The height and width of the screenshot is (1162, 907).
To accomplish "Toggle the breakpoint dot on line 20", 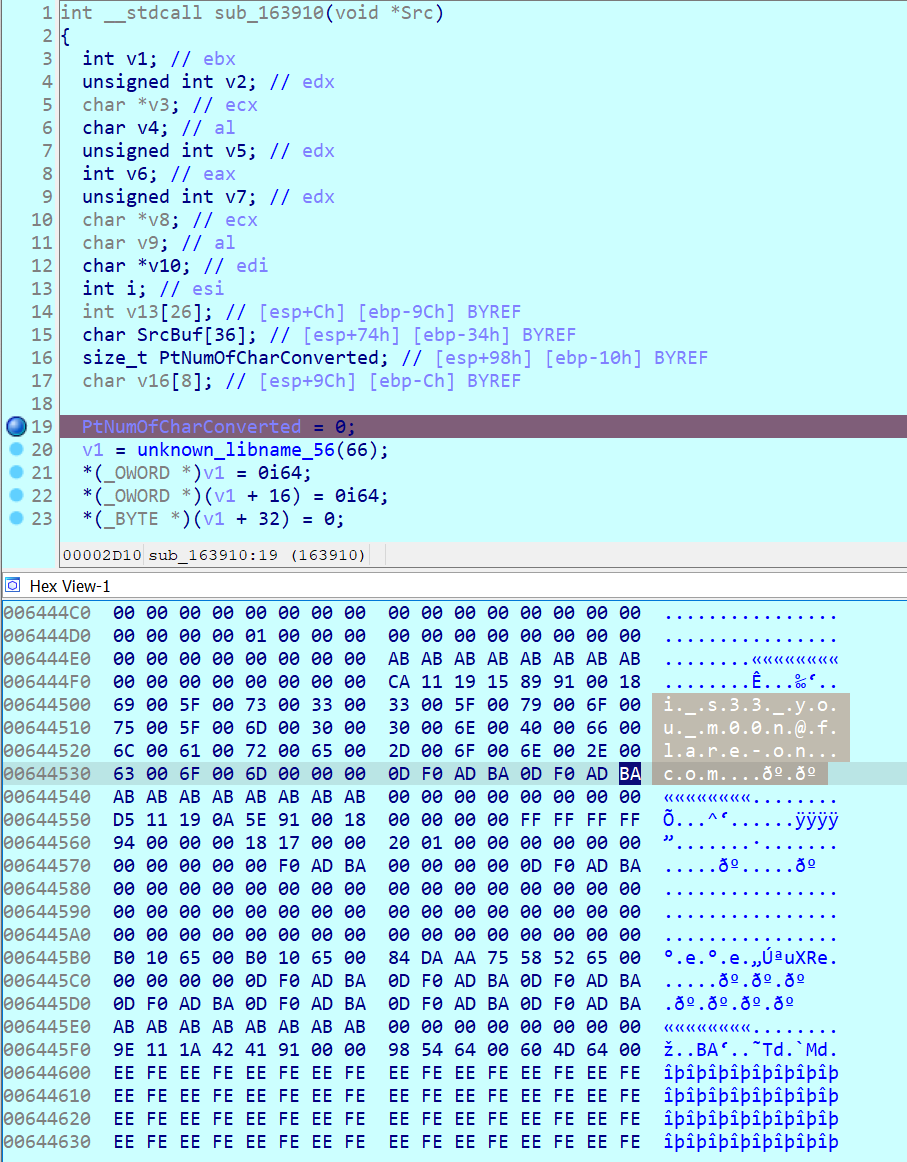I will [16, 450].
